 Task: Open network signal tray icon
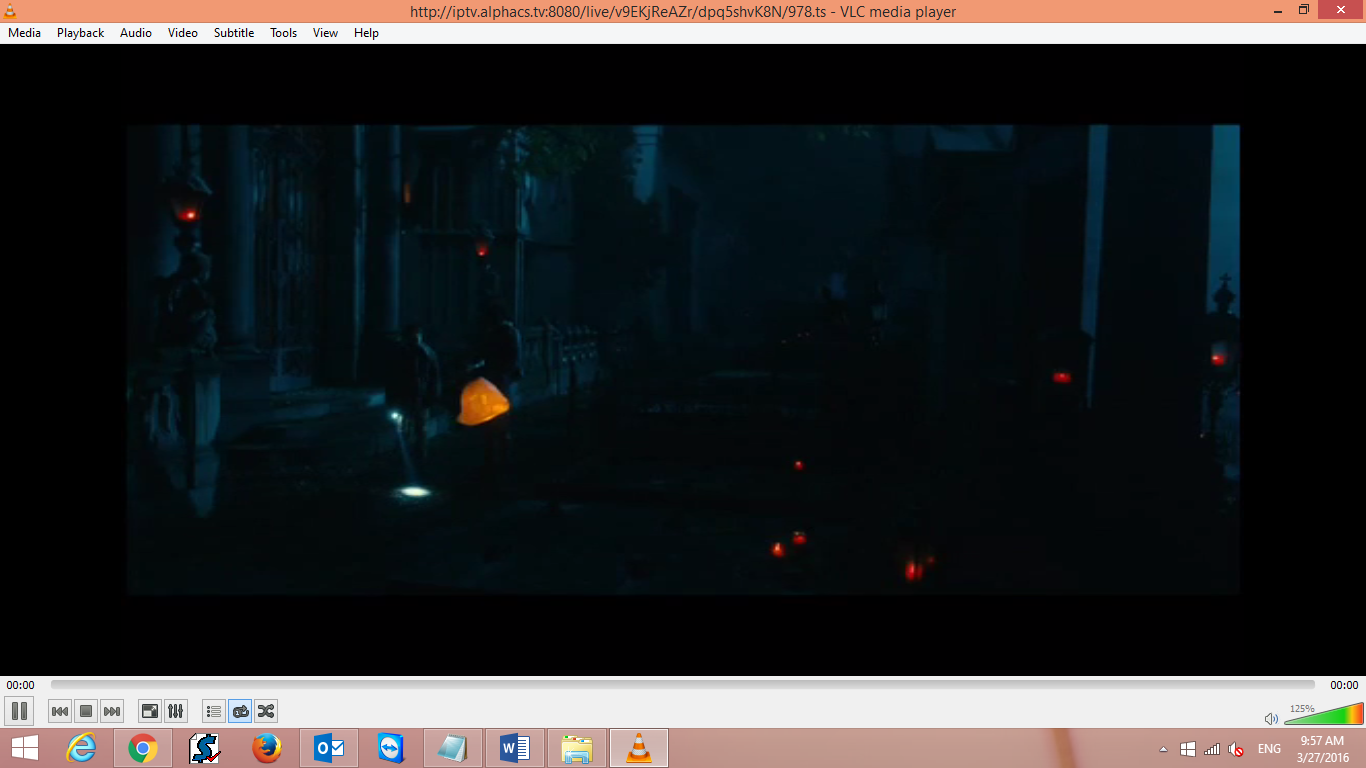tap(1212, 749)
